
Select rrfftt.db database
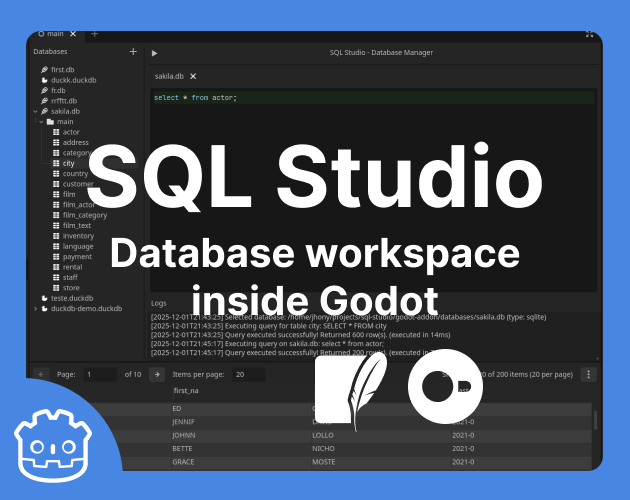[x=64, y=101]
